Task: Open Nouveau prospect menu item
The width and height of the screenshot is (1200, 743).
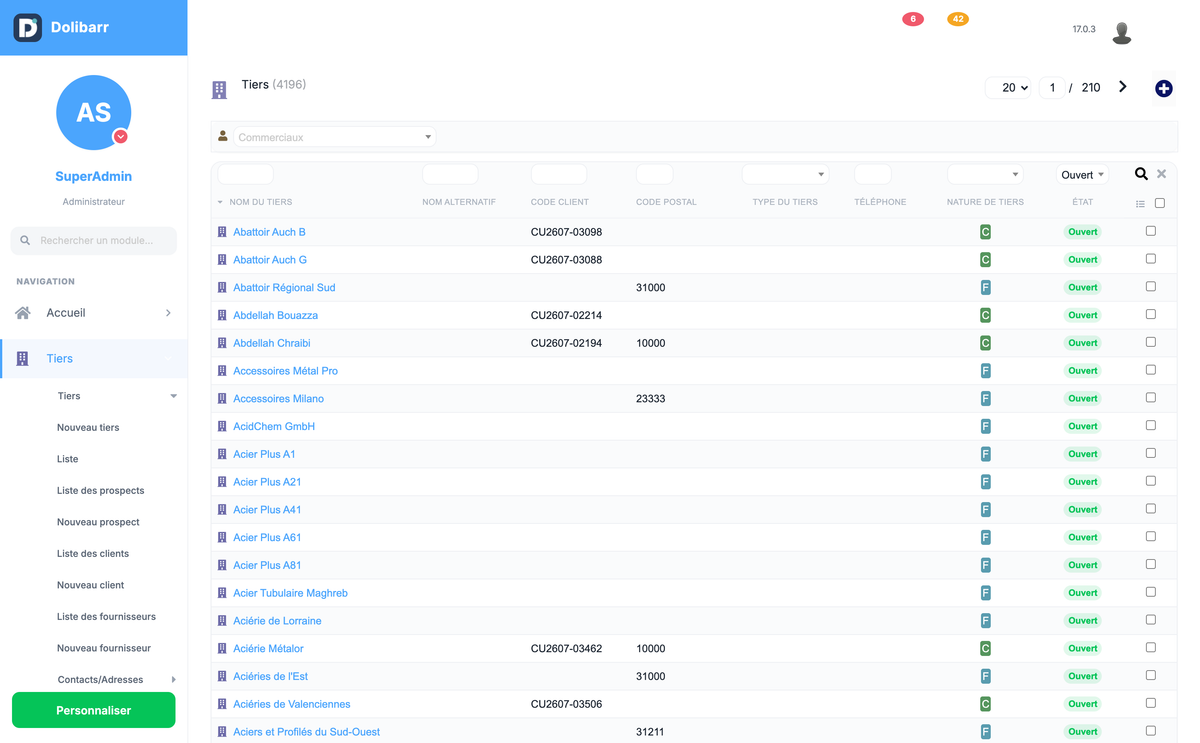Action: 98,522
